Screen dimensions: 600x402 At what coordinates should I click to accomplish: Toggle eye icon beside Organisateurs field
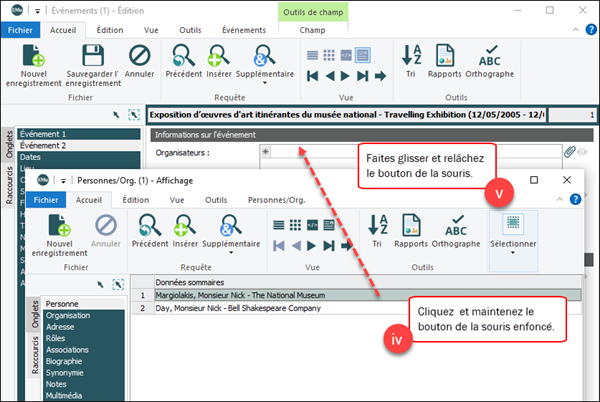pyautogui.click(x=584, y=152)
